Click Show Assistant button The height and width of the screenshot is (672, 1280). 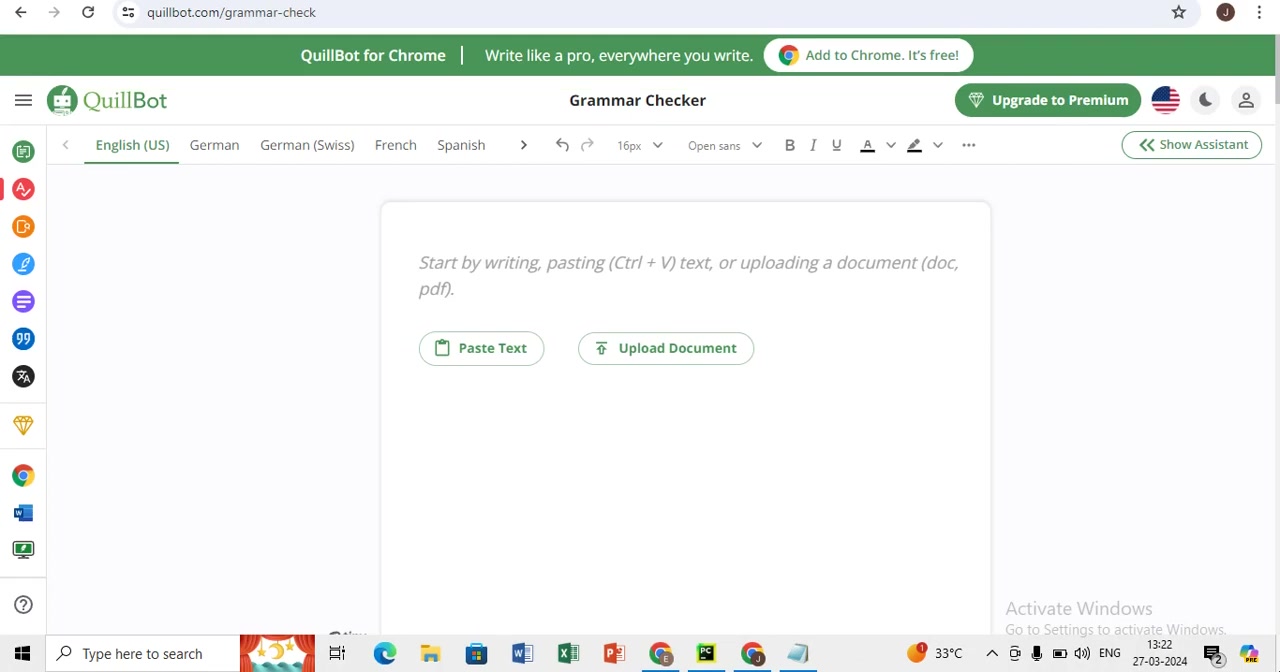(x=1192, y=145)
